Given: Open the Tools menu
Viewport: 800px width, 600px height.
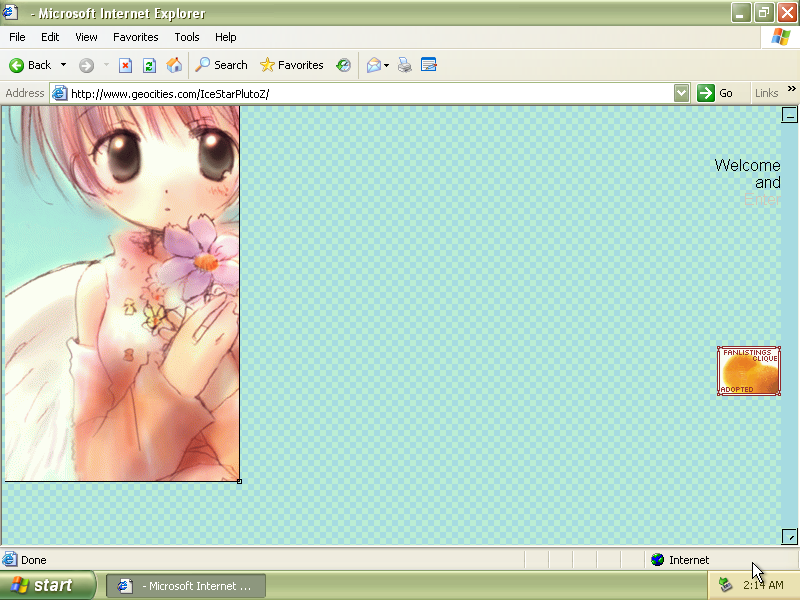Looking at the screenshot, I should [x=187, y=37].
